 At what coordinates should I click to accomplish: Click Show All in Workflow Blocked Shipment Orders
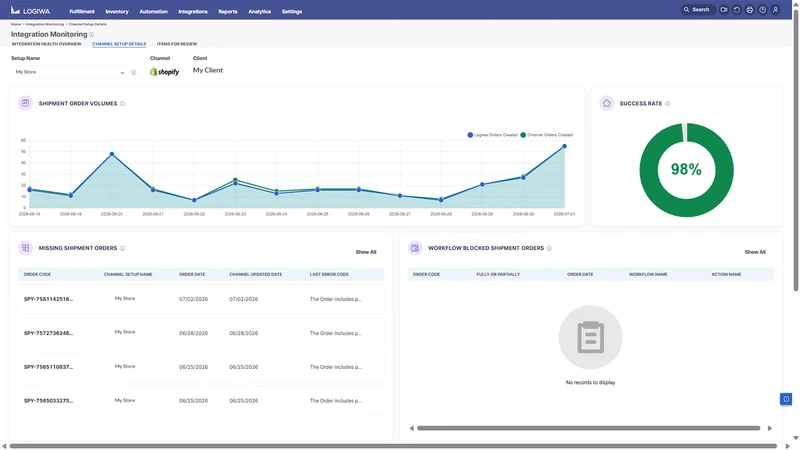point(755,252)
